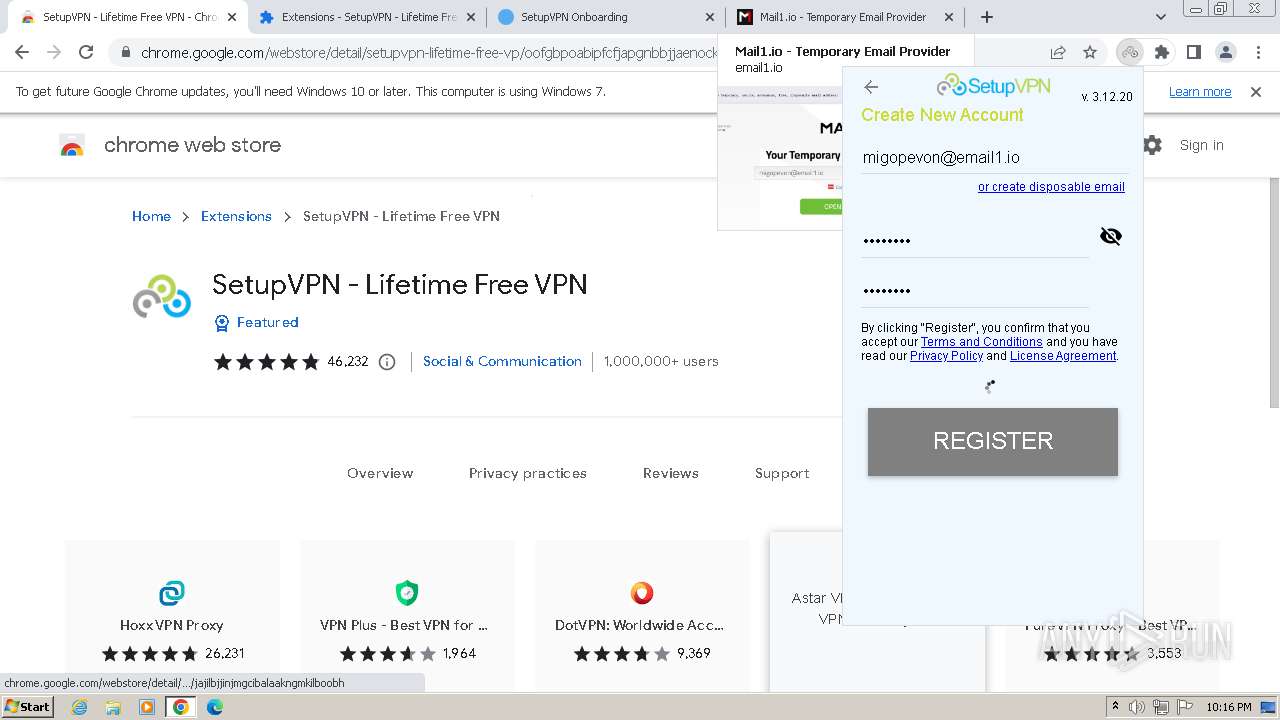Open the Privacy practices tab
1280x720 pixels.
click(x=528, y=474)
